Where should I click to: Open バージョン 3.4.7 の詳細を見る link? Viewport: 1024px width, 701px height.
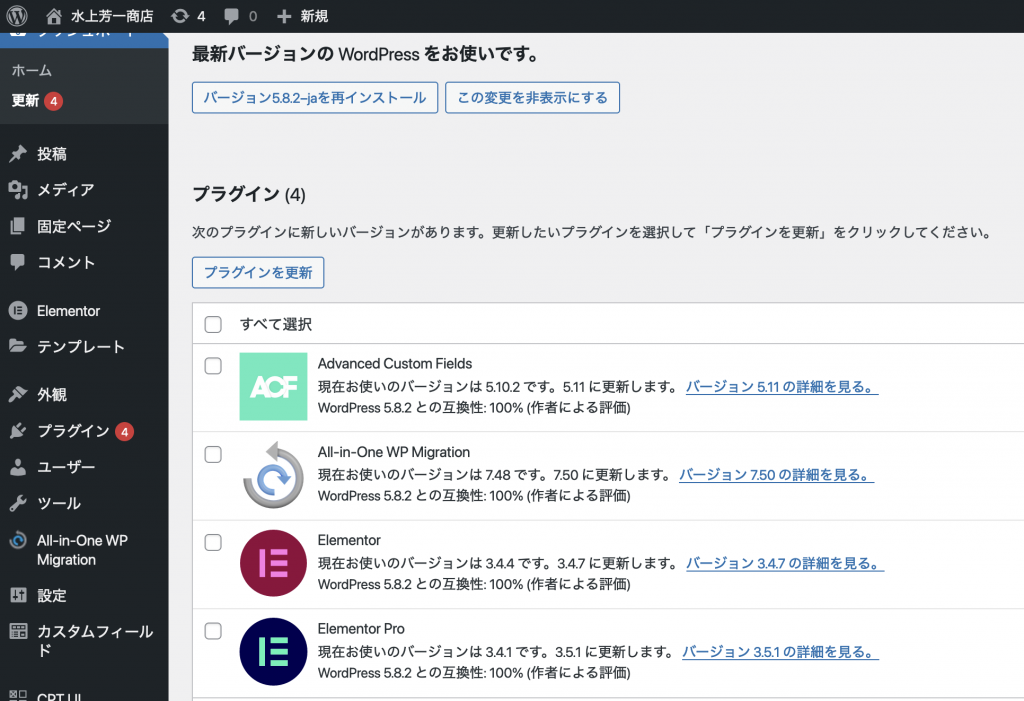(784, 564)
